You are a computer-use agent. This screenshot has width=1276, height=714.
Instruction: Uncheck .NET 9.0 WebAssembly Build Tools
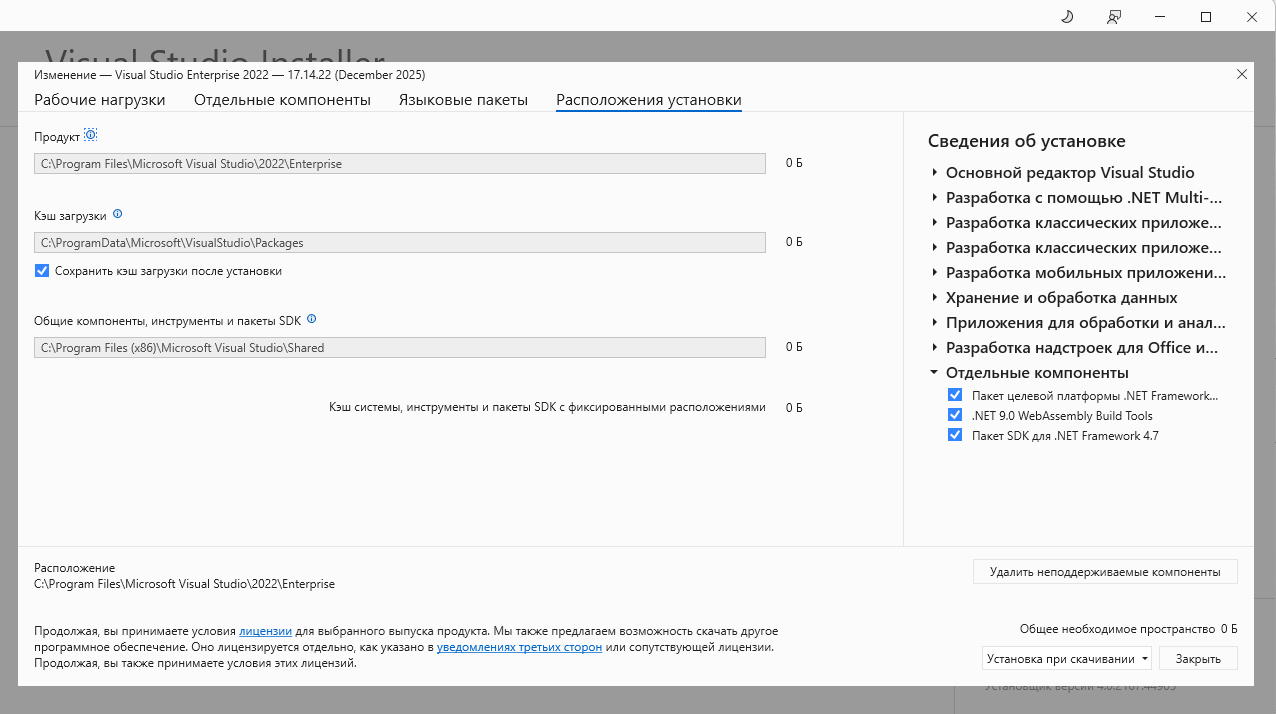(955, 415)
